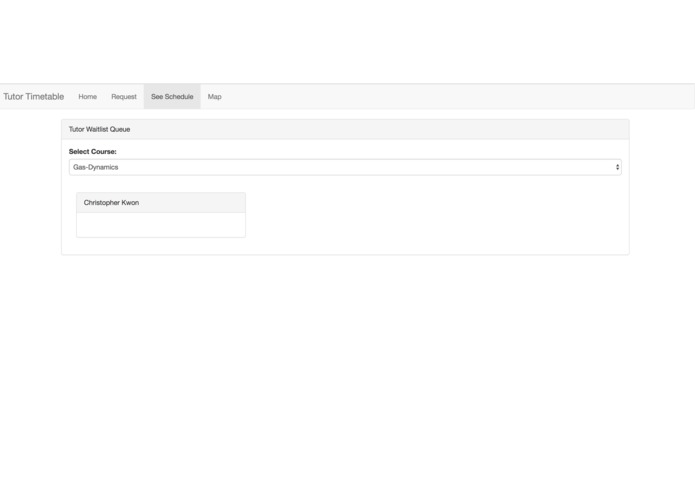Select the See Schedule tab
The image size is (695, 494).
[172, 97]
